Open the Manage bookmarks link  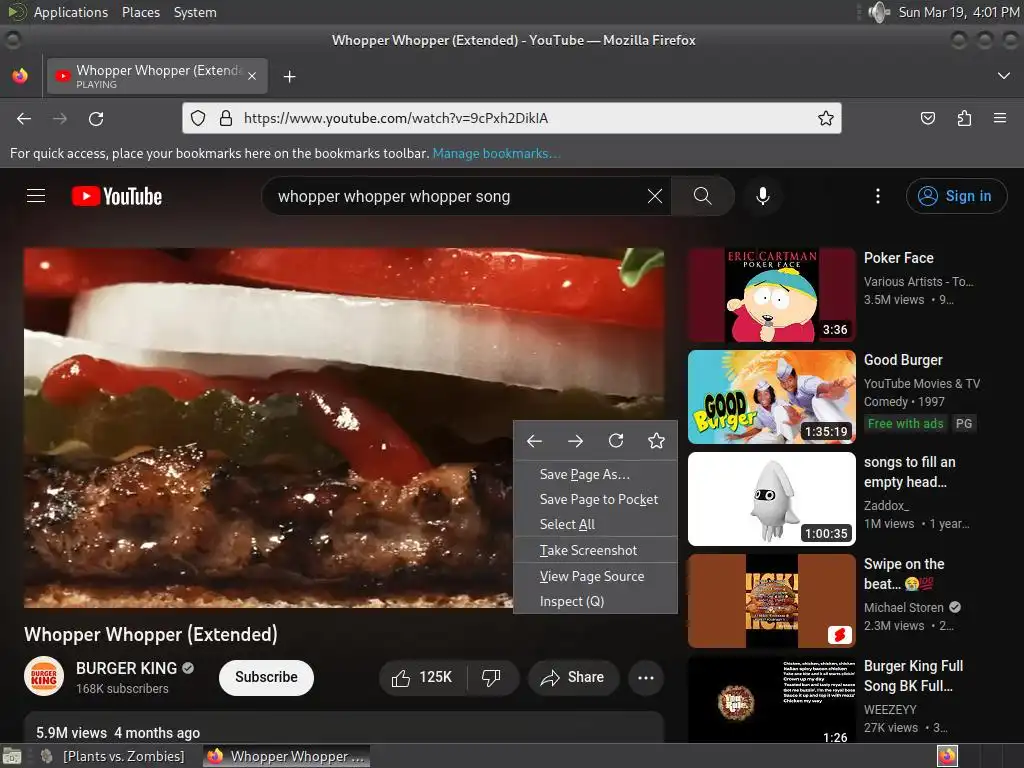pyautogui.click(x=496, y=153)
